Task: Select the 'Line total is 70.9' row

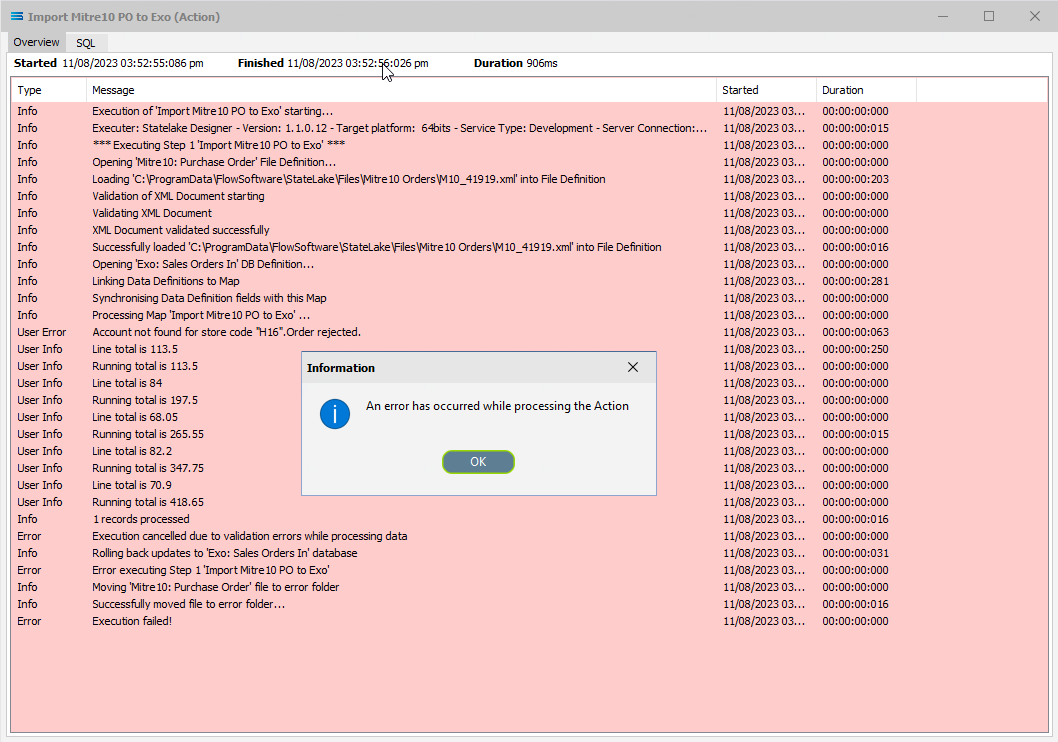Action: pos(529,485)
